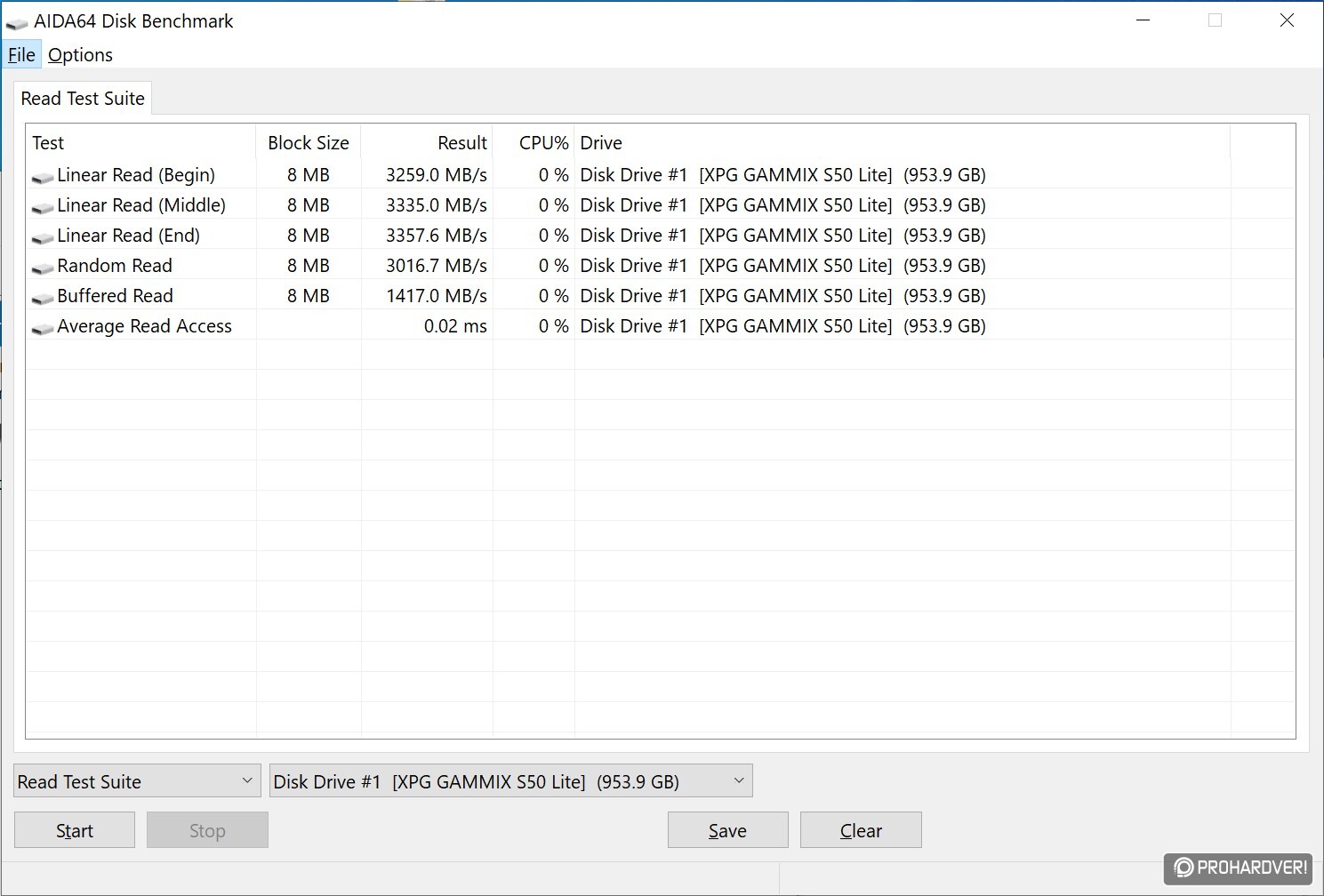
Task: Click the Result column header
Action: coord(427,142)
